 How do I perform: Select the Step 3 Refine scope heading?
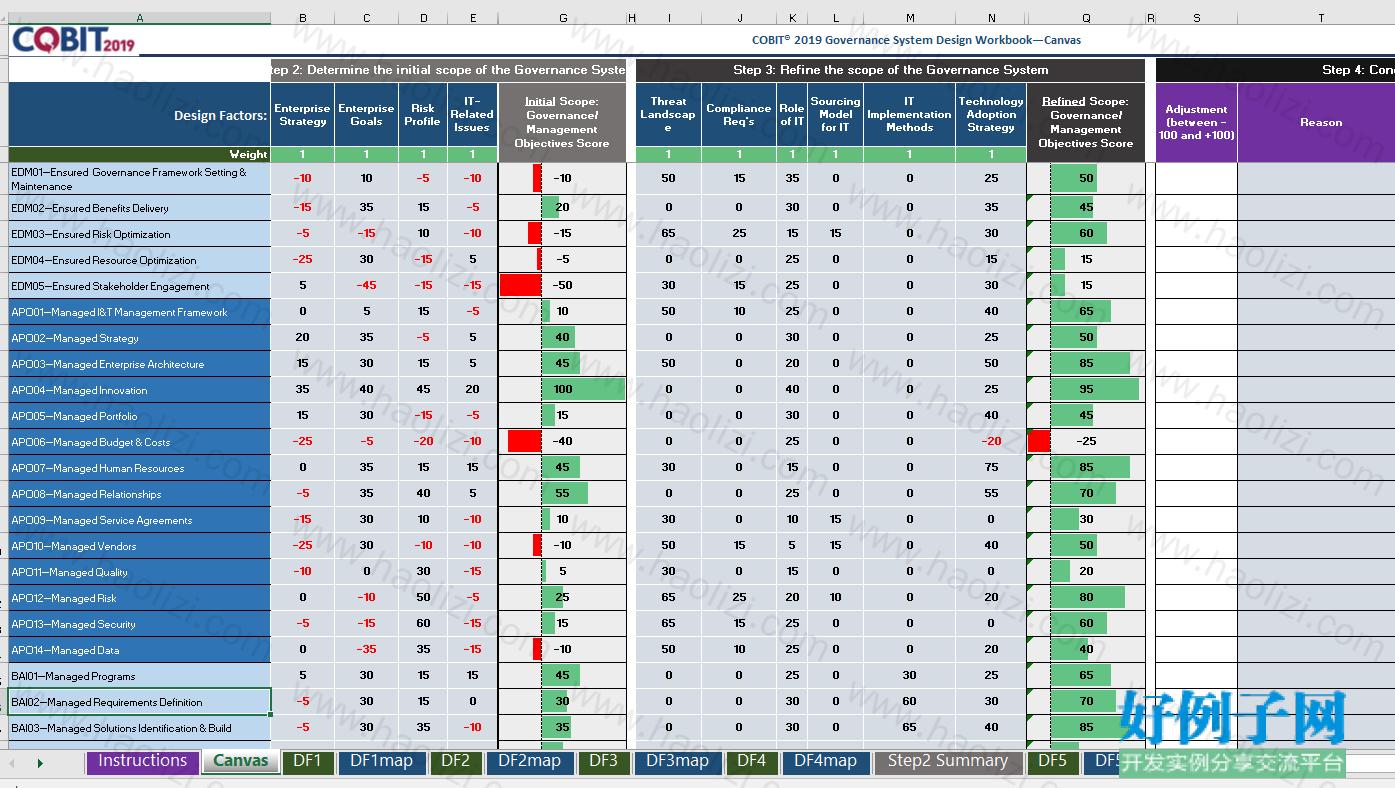tap(890, 70)
